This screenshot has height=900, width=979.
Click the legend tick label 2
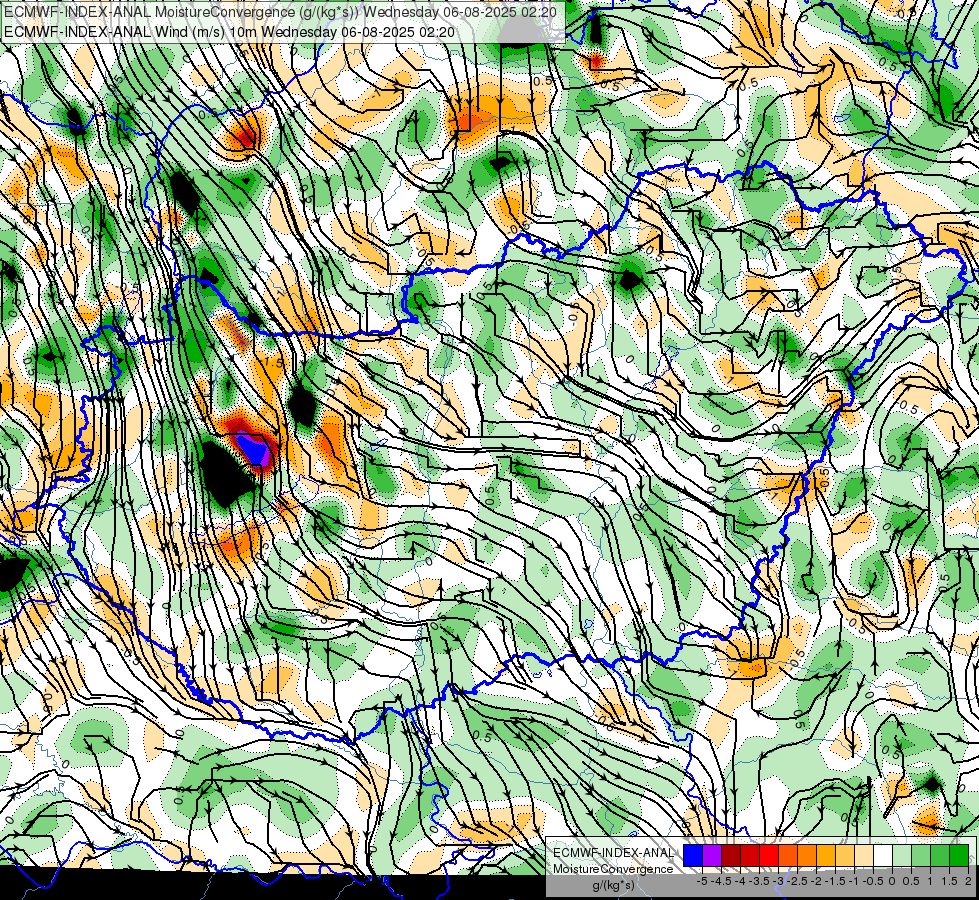[x=968, y=881]
